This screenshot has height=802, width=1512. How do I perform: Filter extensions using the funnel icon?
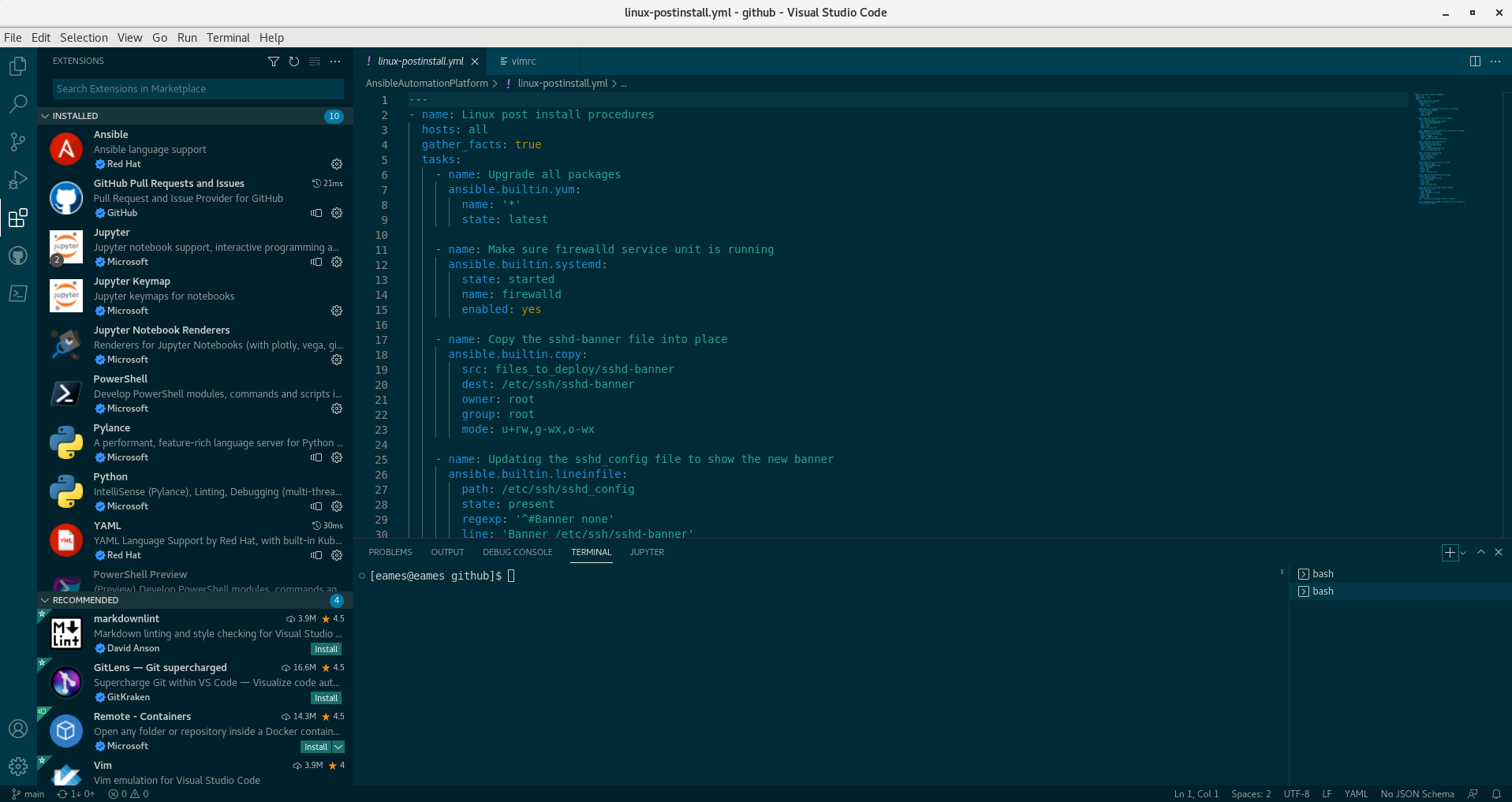click(274, 62)
